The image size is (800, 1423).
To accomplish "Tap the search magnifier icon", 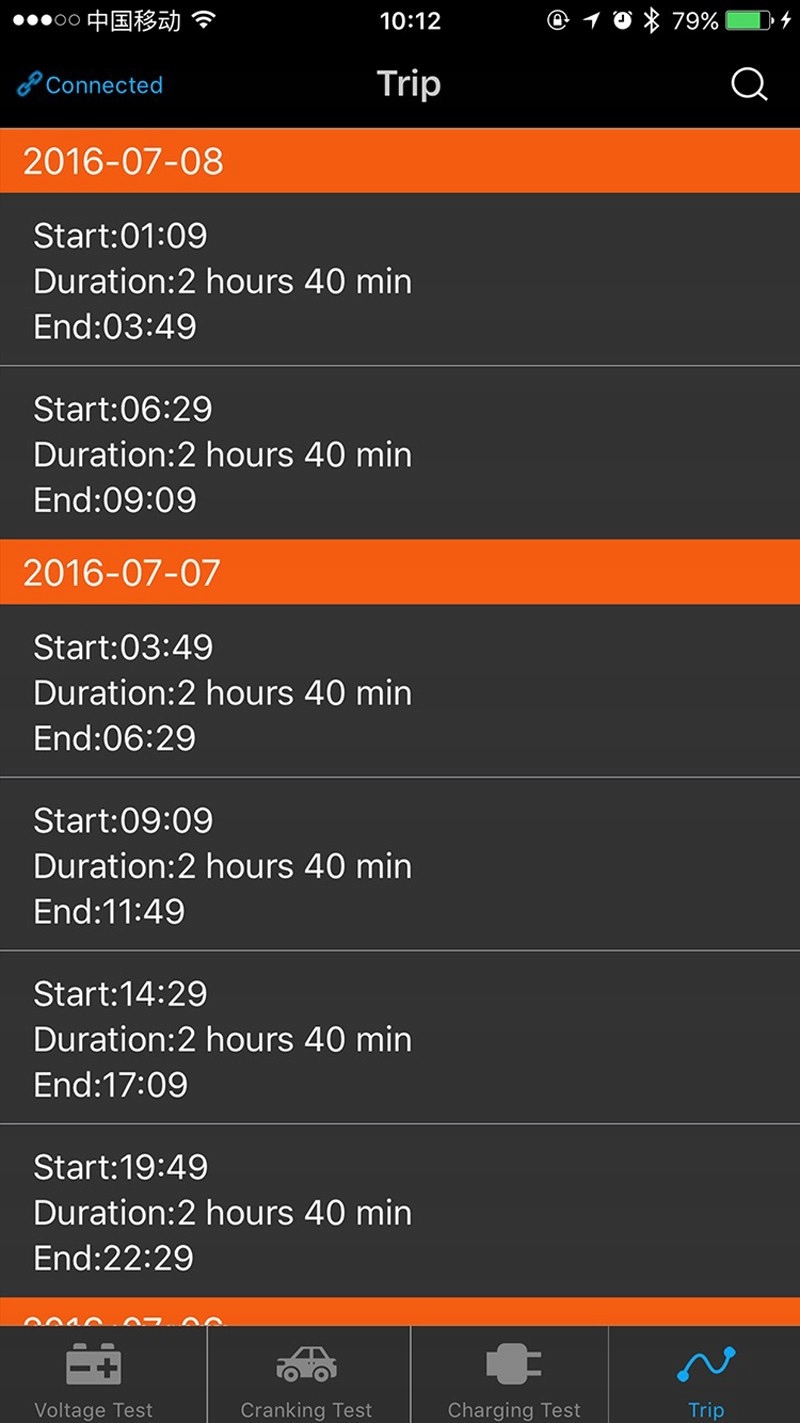I will point(748,85).
